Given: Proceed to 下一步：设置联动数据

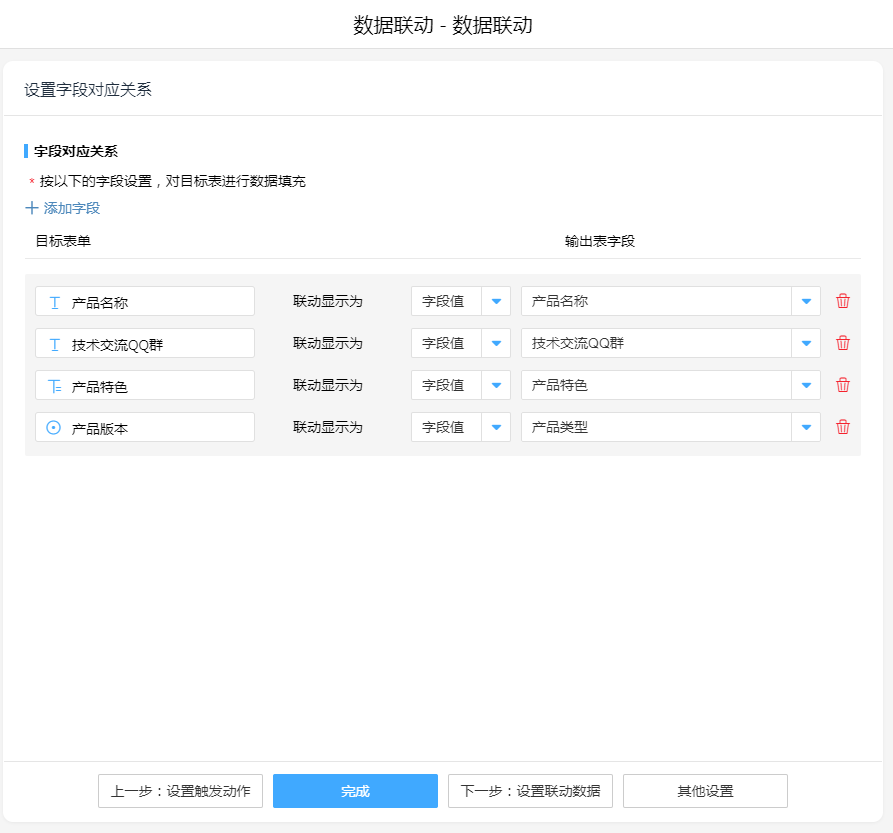Looking at the screenshot, I should point(530,791).
